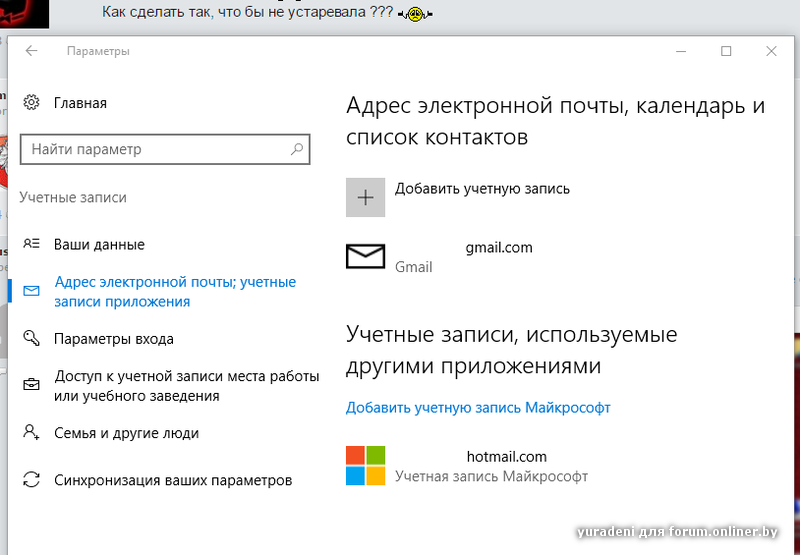The width and height of the screenshot is (800, 555).
Task: Minimize the Параметры window
Action: click(681, 51)
